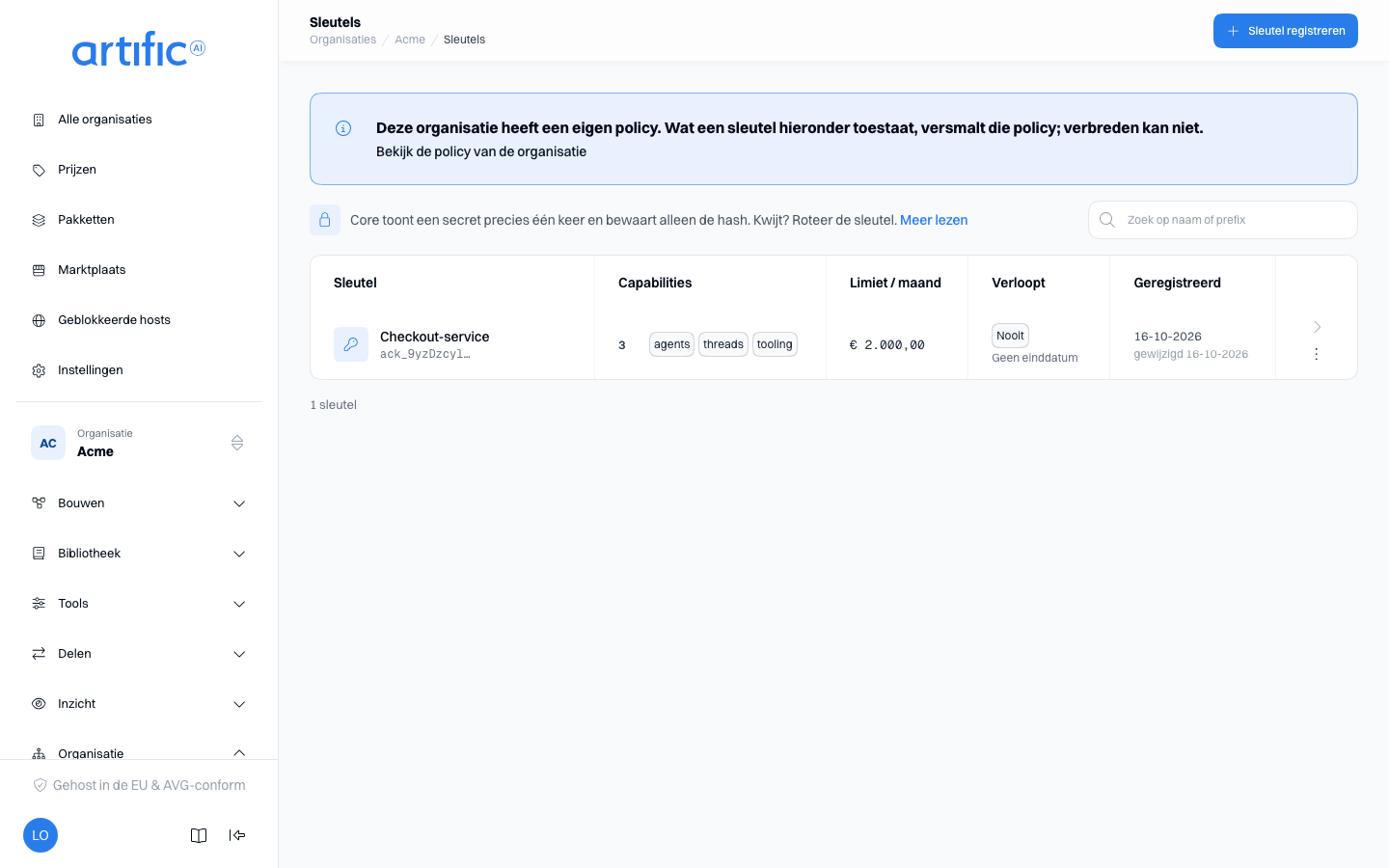Viewport: 1389px width, 868px height.
Task: Click the € 2.000,00 limit value
Action: click(x=887, y=345)
